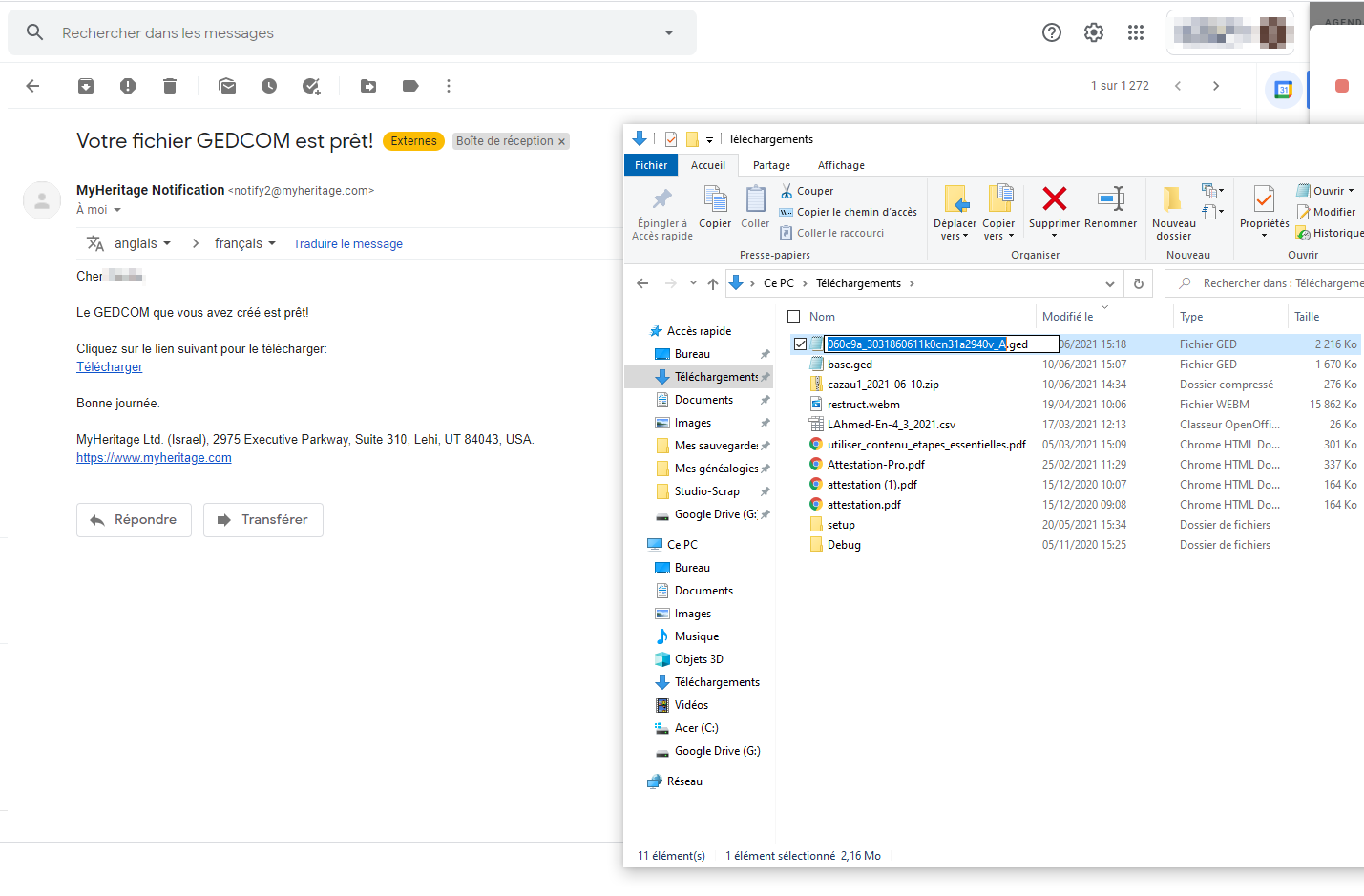
Task: Toggle the select-all checkbox beside Nom
Action: coord(793,317)
